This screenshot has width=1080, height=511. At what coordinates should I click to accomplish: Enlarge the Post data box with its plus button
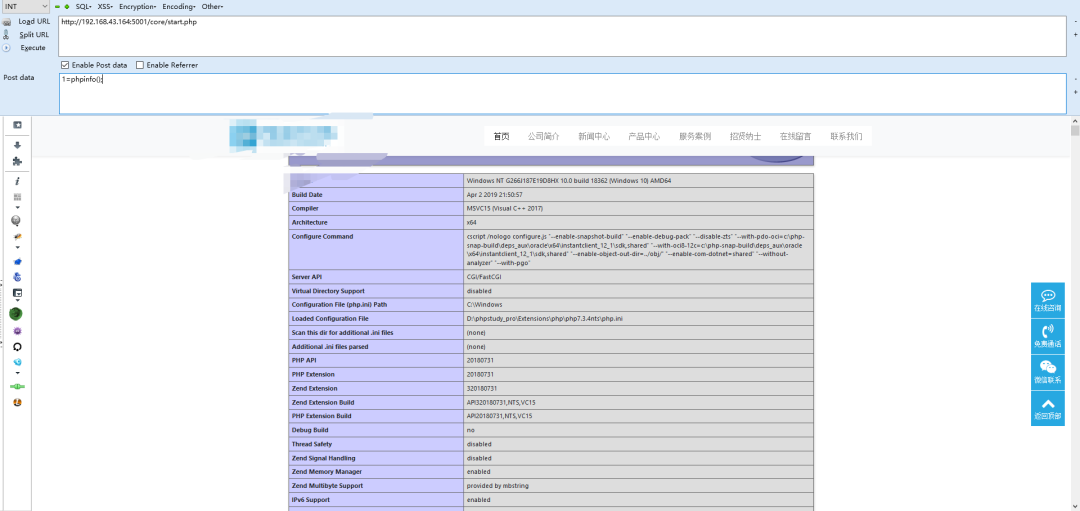(1076, 92)
